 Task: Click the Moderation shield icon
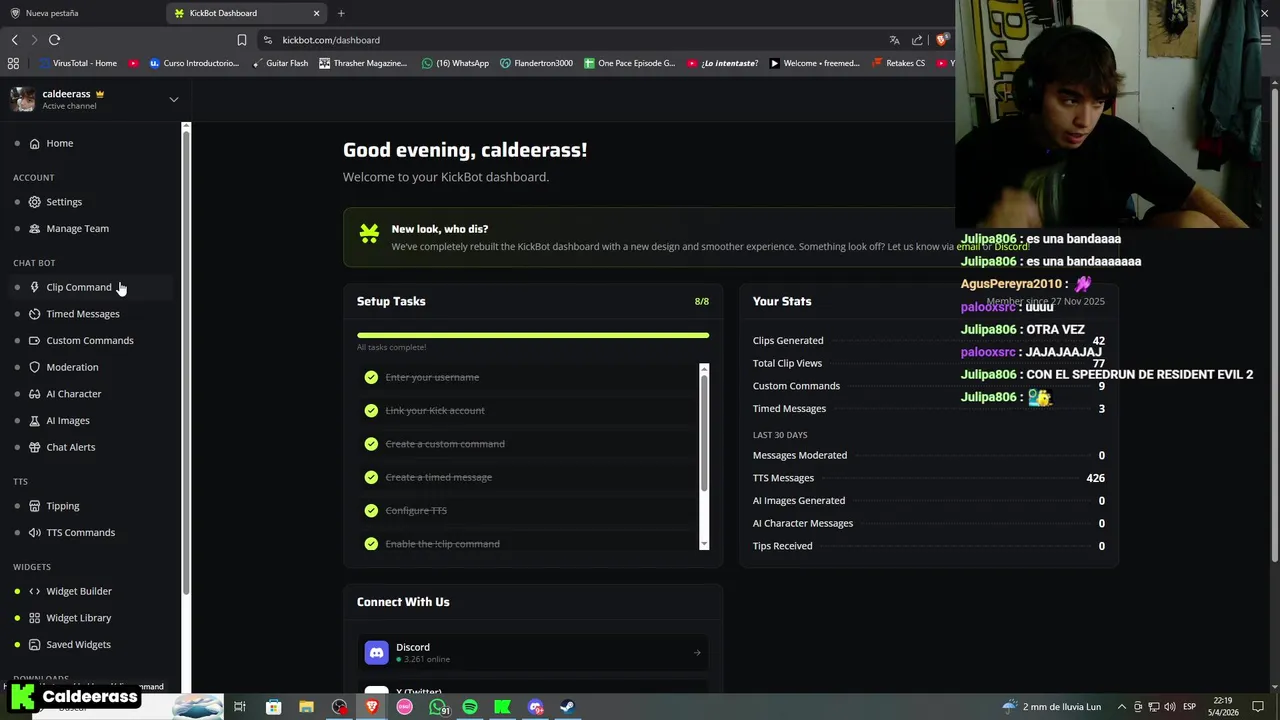(x=34, y=367)
